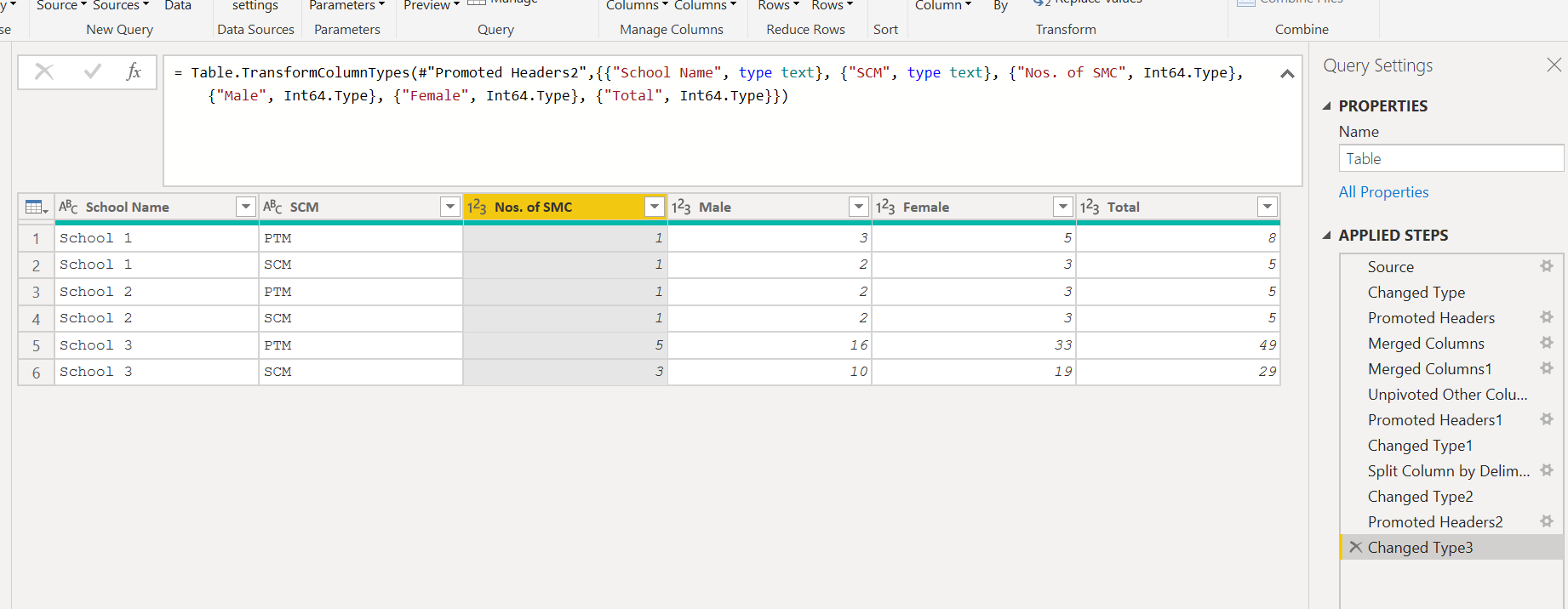Open the table menu icon at grid corner
Viewport: 1568px width, 609px height.
point(37,207)
